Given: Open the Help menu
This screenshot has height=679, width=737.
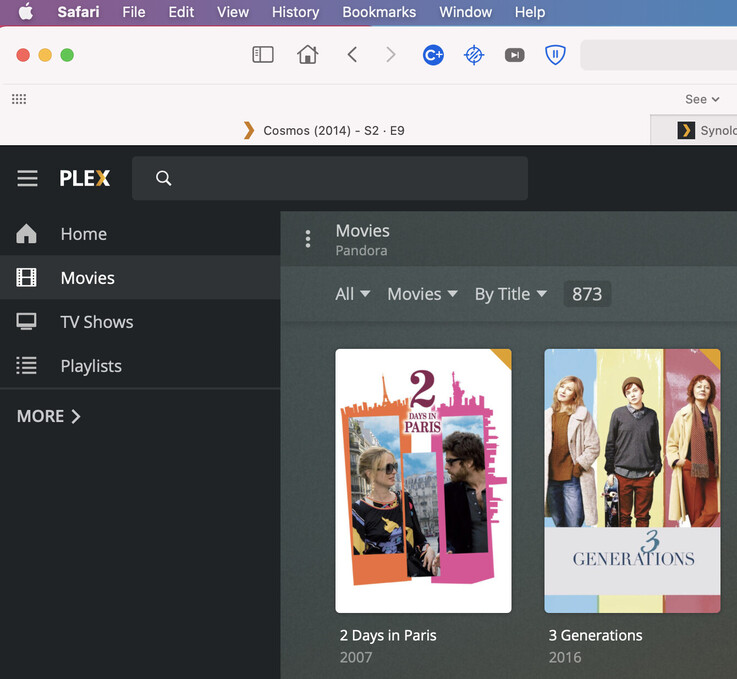Looking at the screenshot, I should pyautogui.click(x=530, y=12).
